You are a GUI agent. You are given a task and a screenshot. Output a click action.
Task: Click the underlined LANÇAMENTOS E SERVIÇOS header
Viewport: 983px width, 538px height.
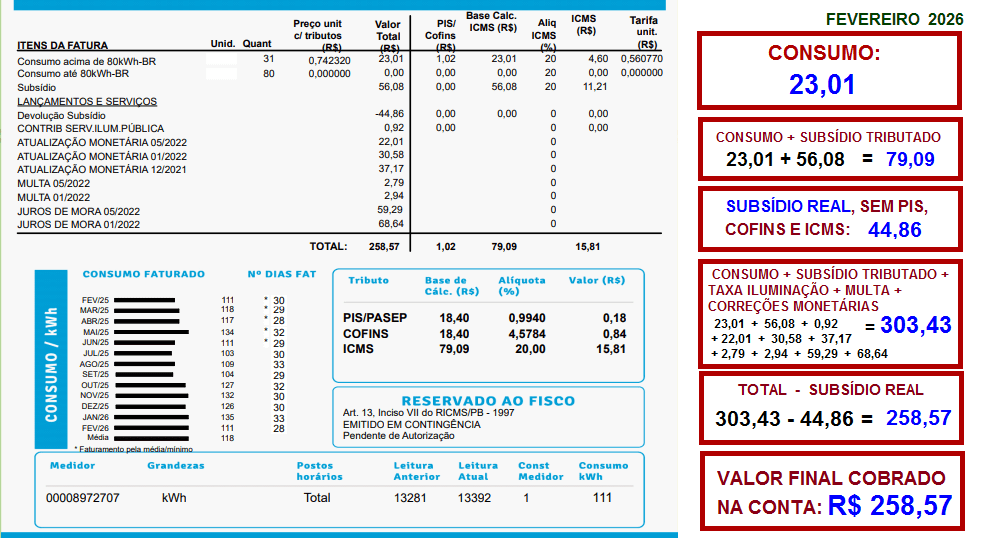pyautogui.click(x=87, y=101)
